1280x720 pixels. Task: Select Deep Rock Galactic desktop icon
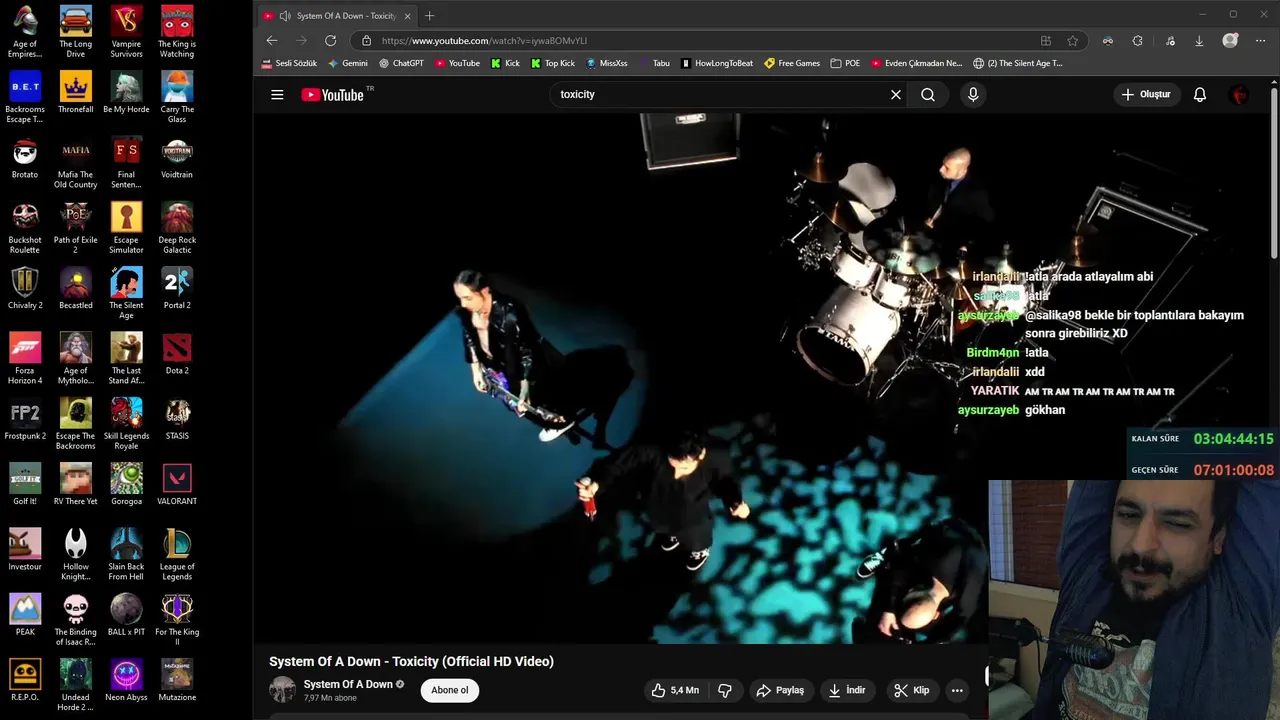pyautogui.click(x=177, y=228)
